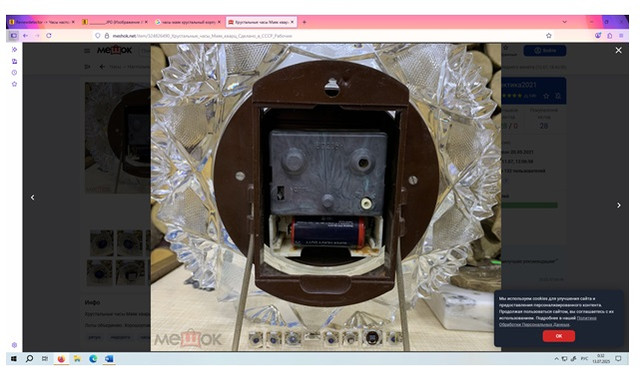Switch to the JPG image tab

[x=116, y=22]
